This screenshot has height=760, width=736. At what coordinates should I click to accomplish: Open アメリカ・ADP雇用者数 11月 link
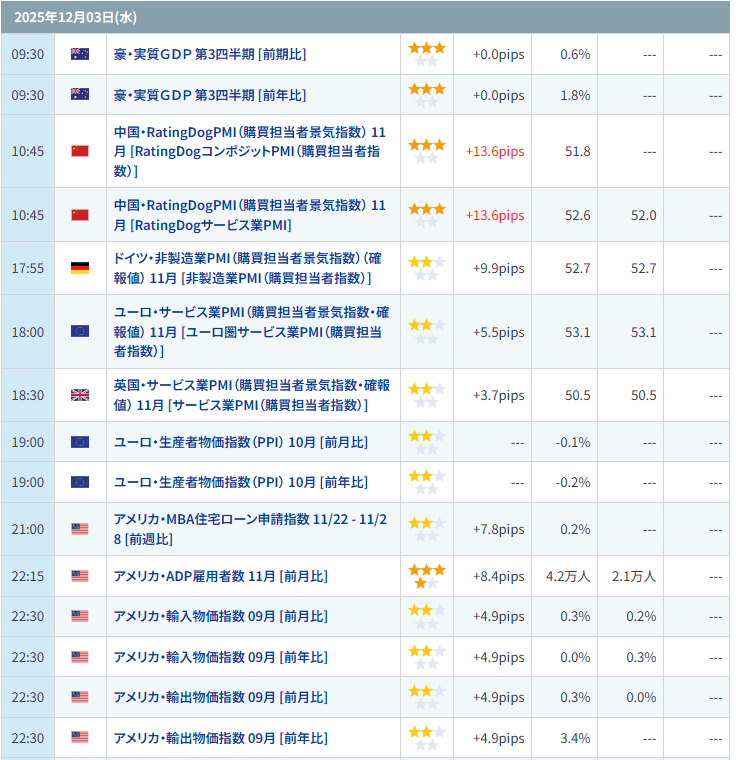[x=220, y=576]
